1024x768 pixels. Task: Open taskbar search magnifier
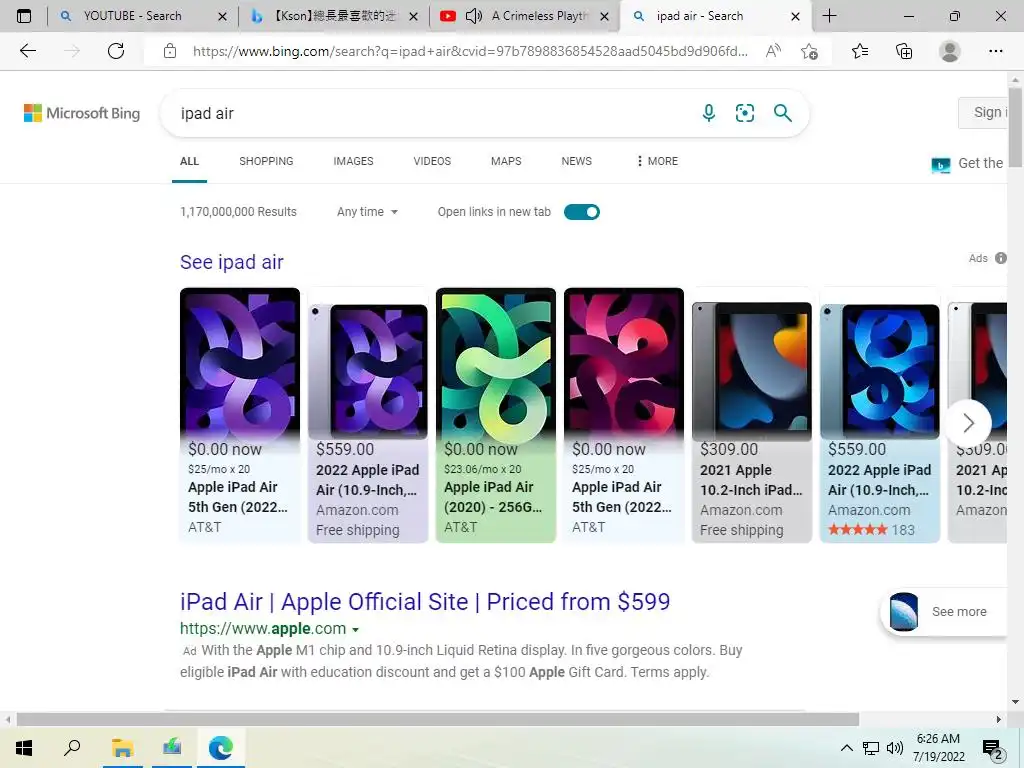pyautogui.click(x=72, y=747)
